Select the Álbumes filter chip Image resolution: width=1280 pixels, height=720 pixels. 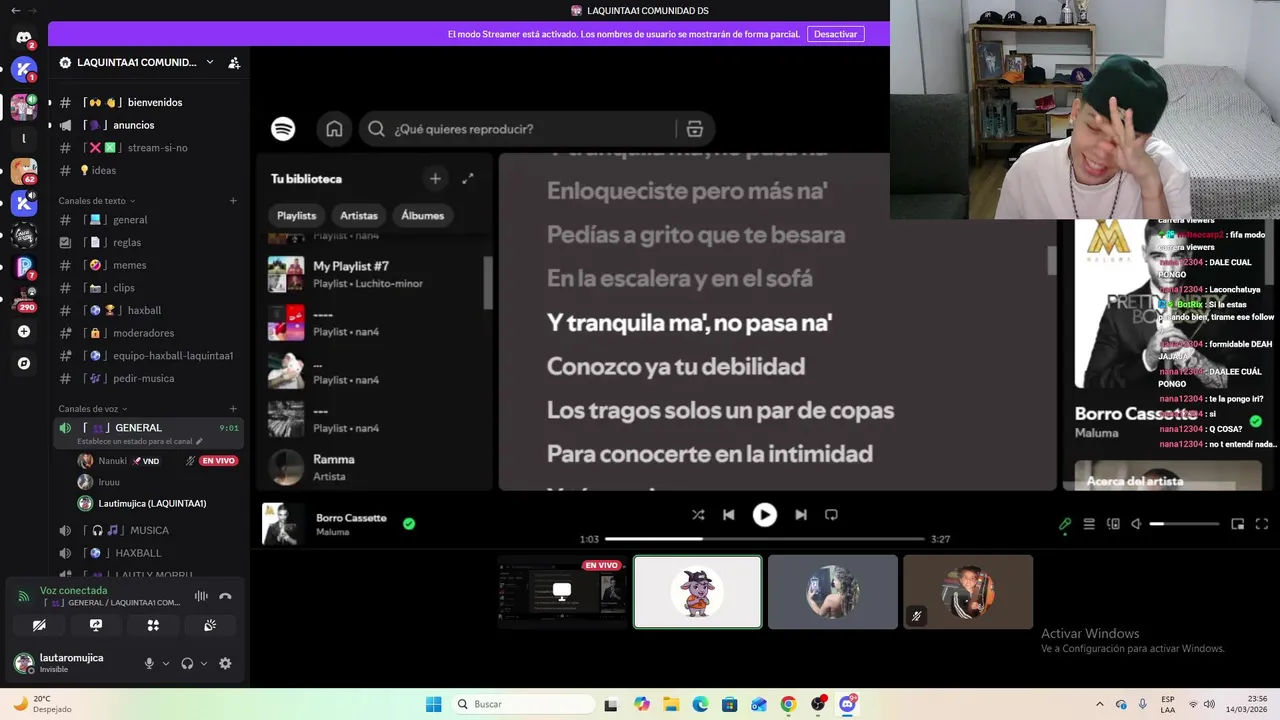423,215
